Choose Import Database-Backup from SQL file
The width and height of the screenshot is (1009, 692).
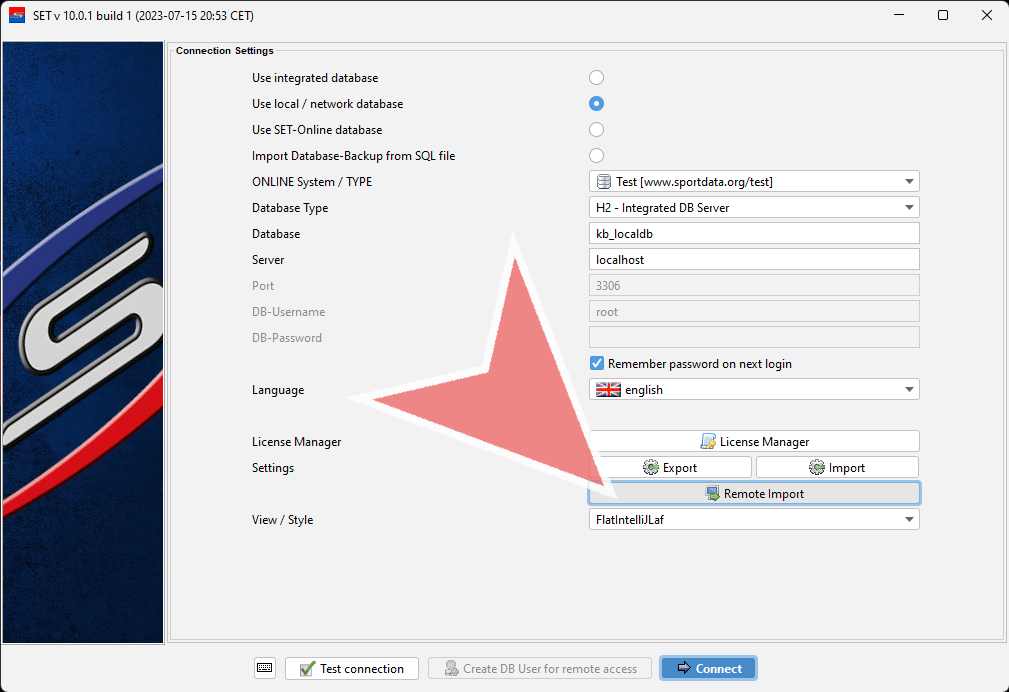[x=597, y=156]
